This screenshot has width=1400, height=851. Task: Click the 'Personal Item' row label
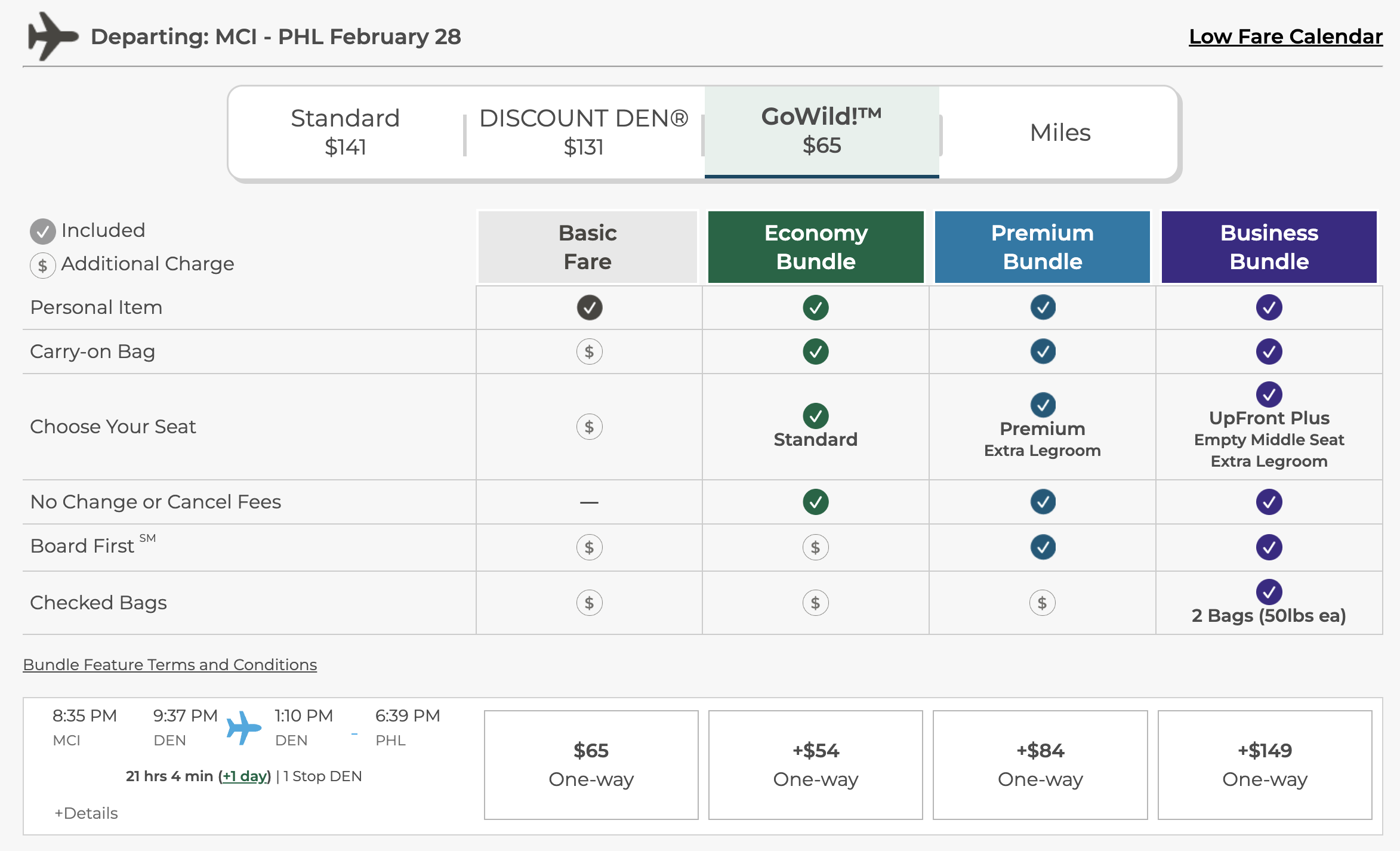(x=96, y=307)
